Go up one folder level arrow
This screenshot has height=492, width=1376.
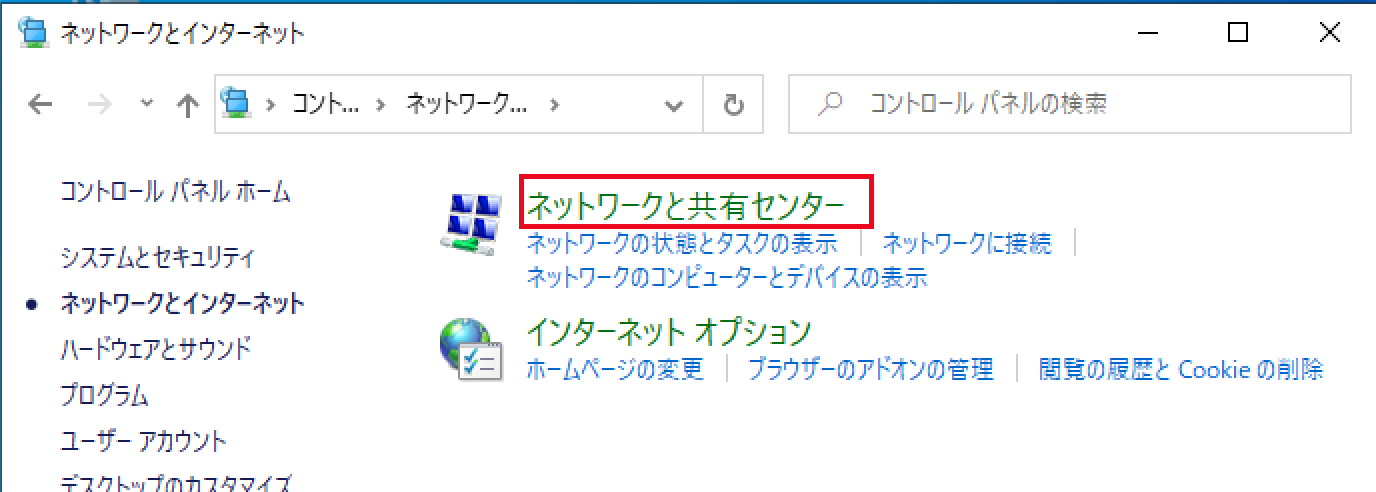coord(187,105)
